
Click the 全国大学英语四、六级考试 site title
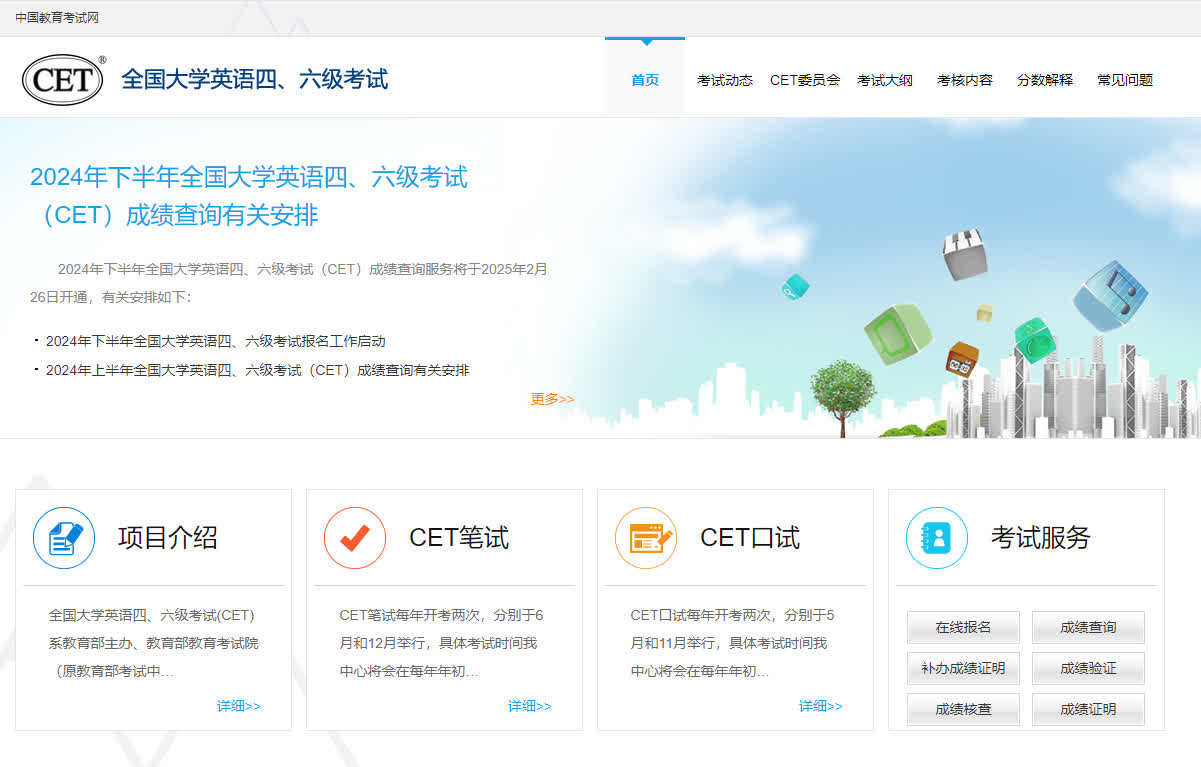coord(255,79)
